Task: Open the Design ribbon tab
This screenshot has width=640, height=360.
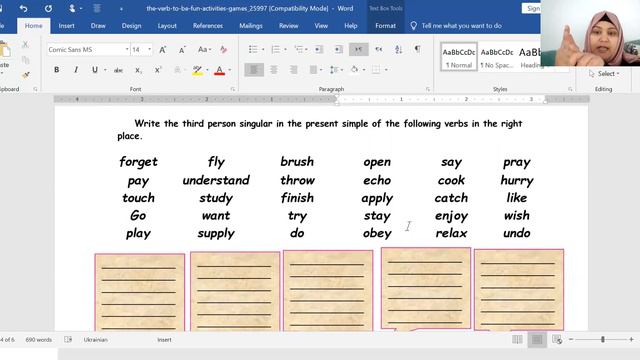Action: [x=131, y=26]
